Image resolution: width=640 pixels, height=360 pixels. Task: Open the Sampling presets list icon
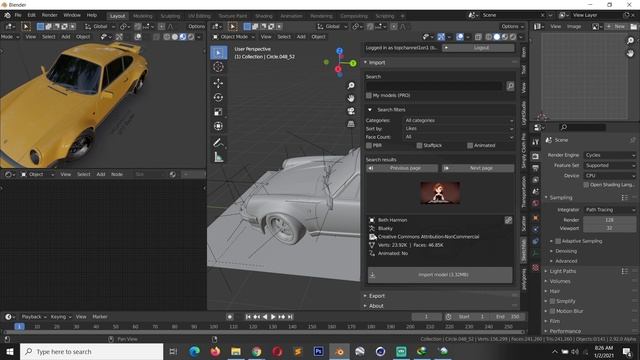pyautogui.click(x=624, y=198)
